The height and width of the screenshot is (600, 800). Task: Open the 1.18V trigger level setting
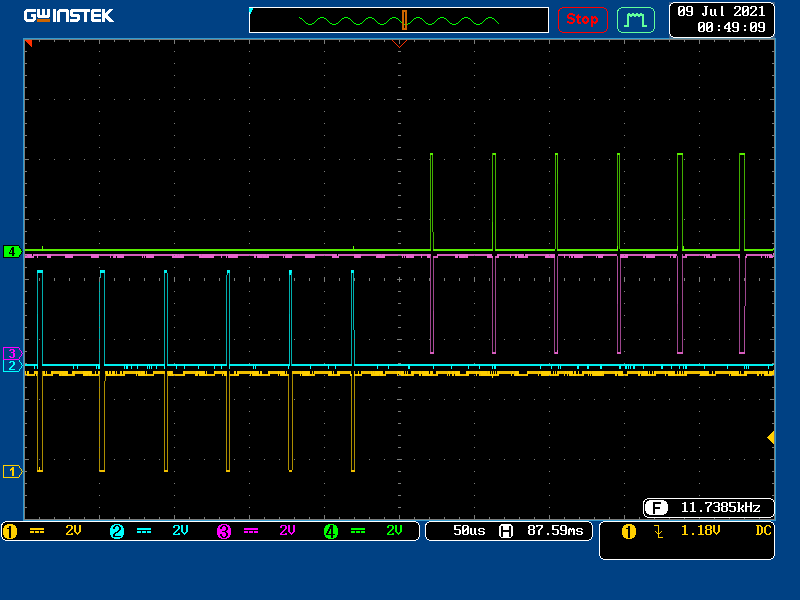click(700, 531)
